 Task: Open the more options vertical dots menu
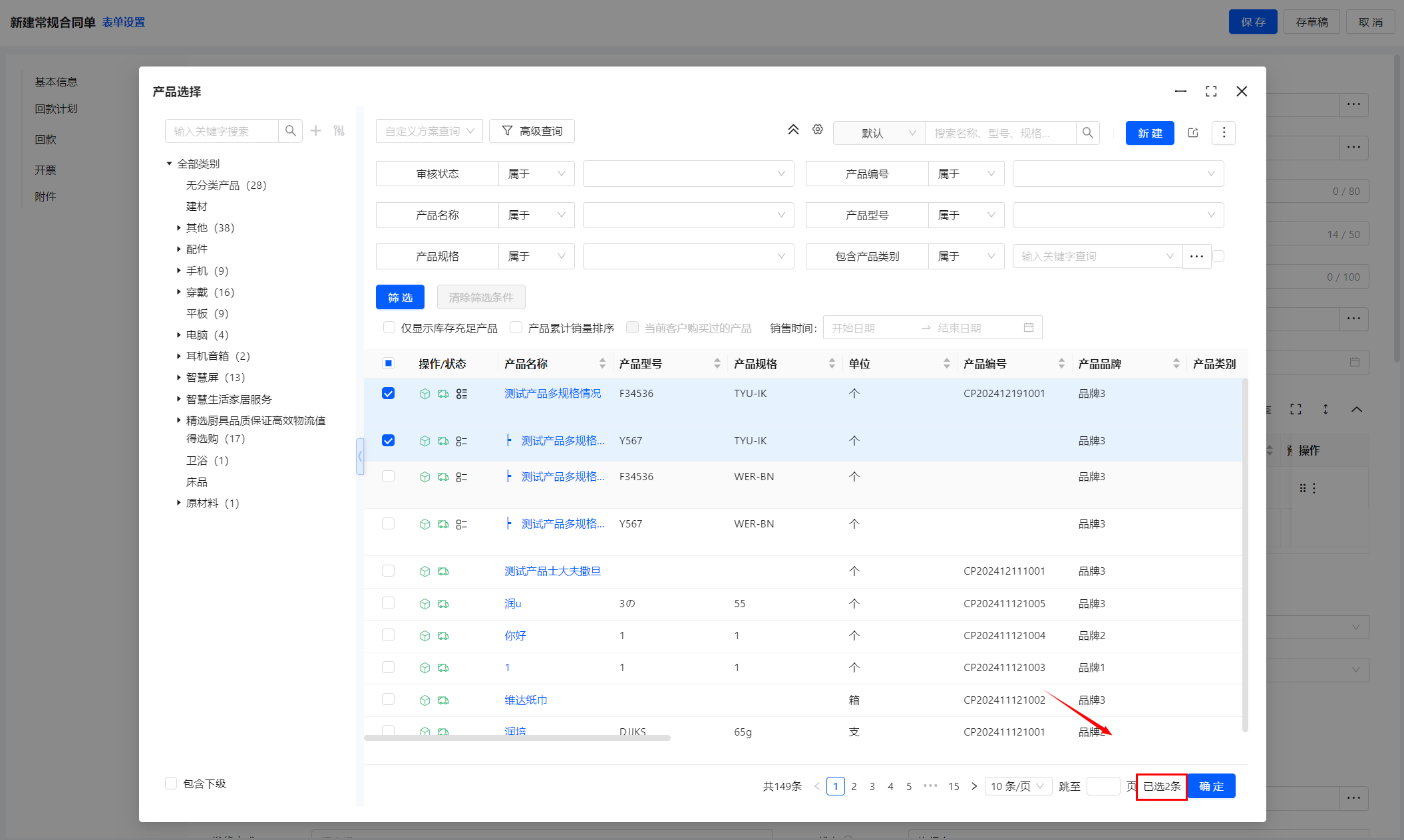[x=1224, y=133]
